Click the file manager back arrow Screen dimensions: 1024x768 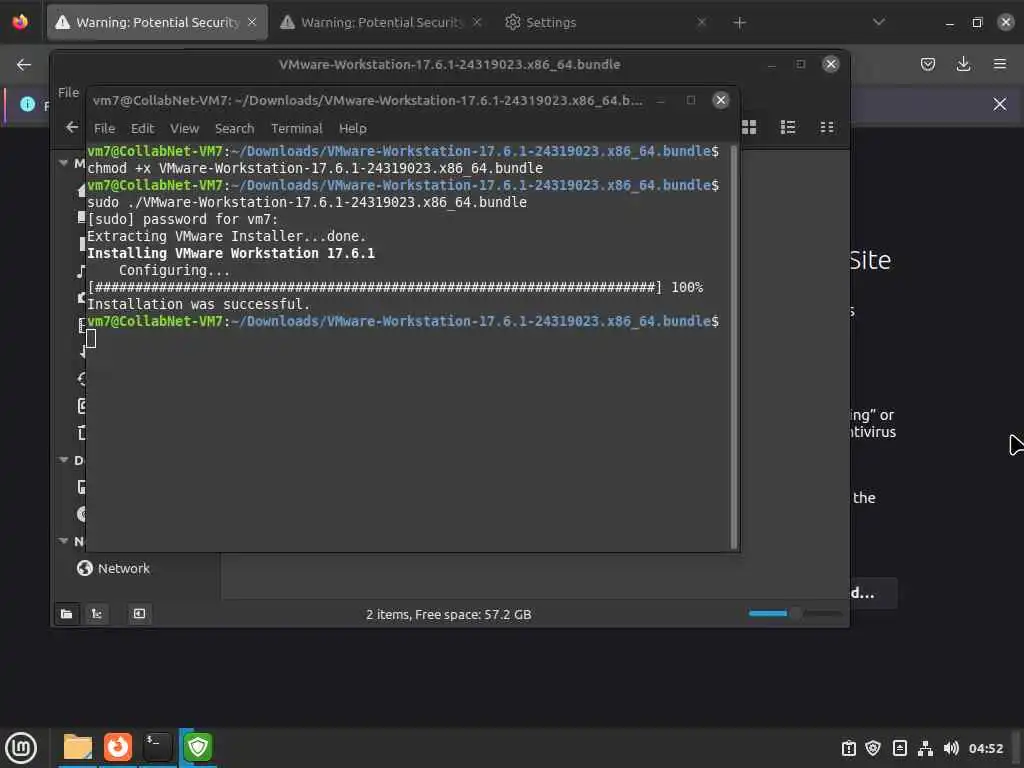pos(72,127)
